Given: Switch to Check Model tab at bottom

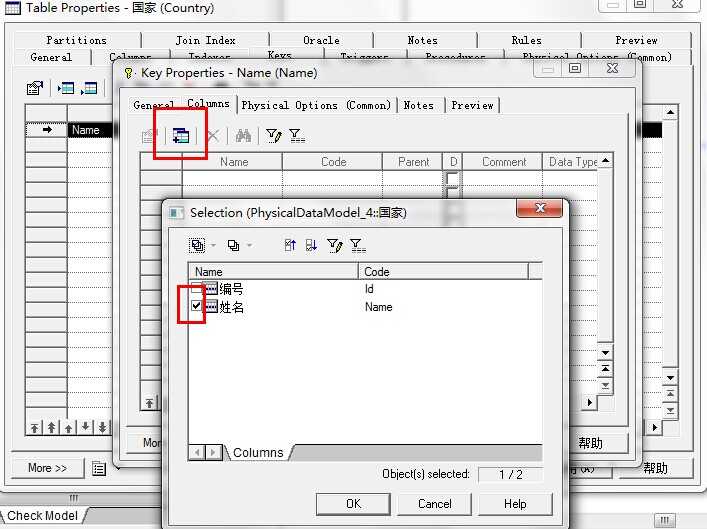Looking at the screenshot, I should pos(42,515).
